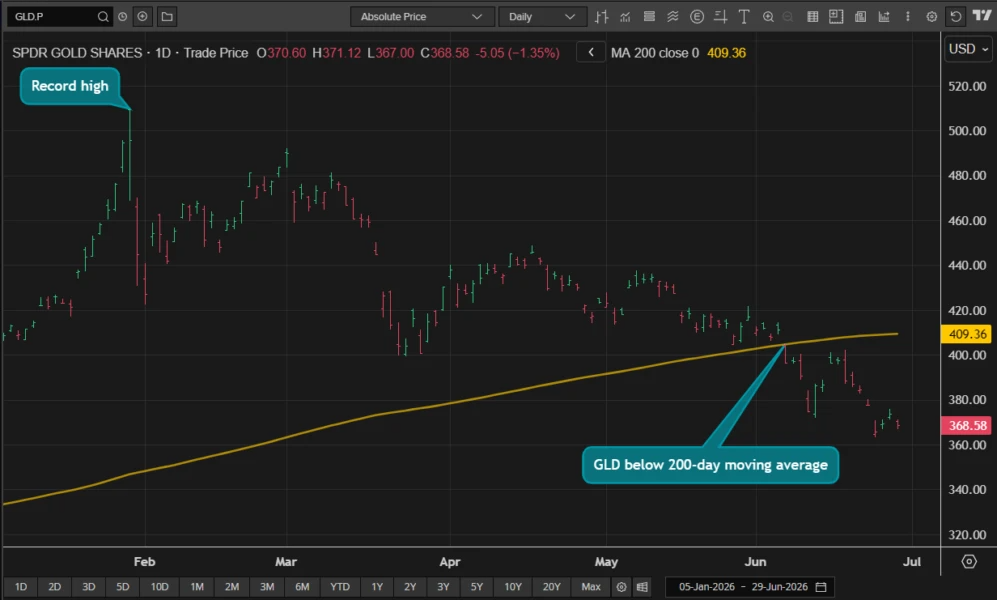The image size is (997, 600).
Task: Click the Jul label on time axis
Action: tap(912, 562)
